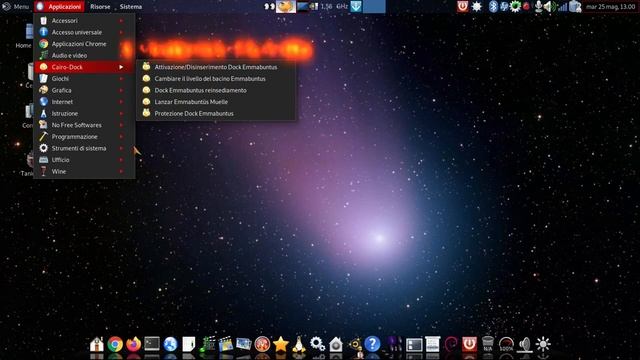The height and width of the screenshot is (360, 640).
Task: Choose Dock Emmabuntus reinsediamento
Action: point(216,90)
